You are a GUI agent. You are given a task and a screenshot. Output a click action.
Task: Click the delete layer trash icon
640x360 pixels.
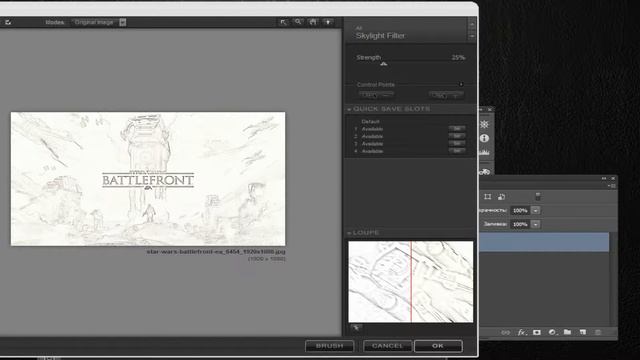point(598,333)
